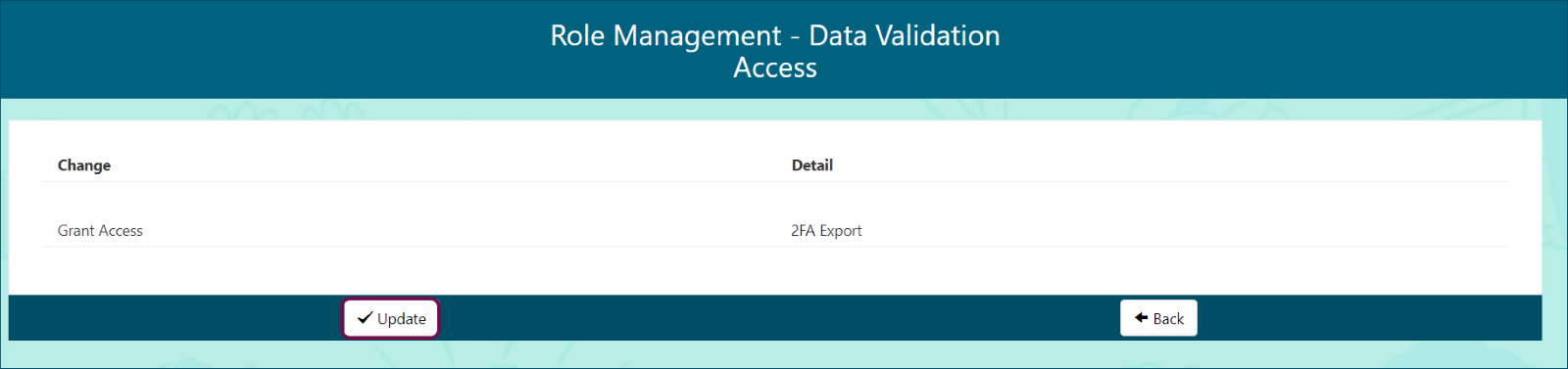Click the 2FA Export text

[826, 231]
